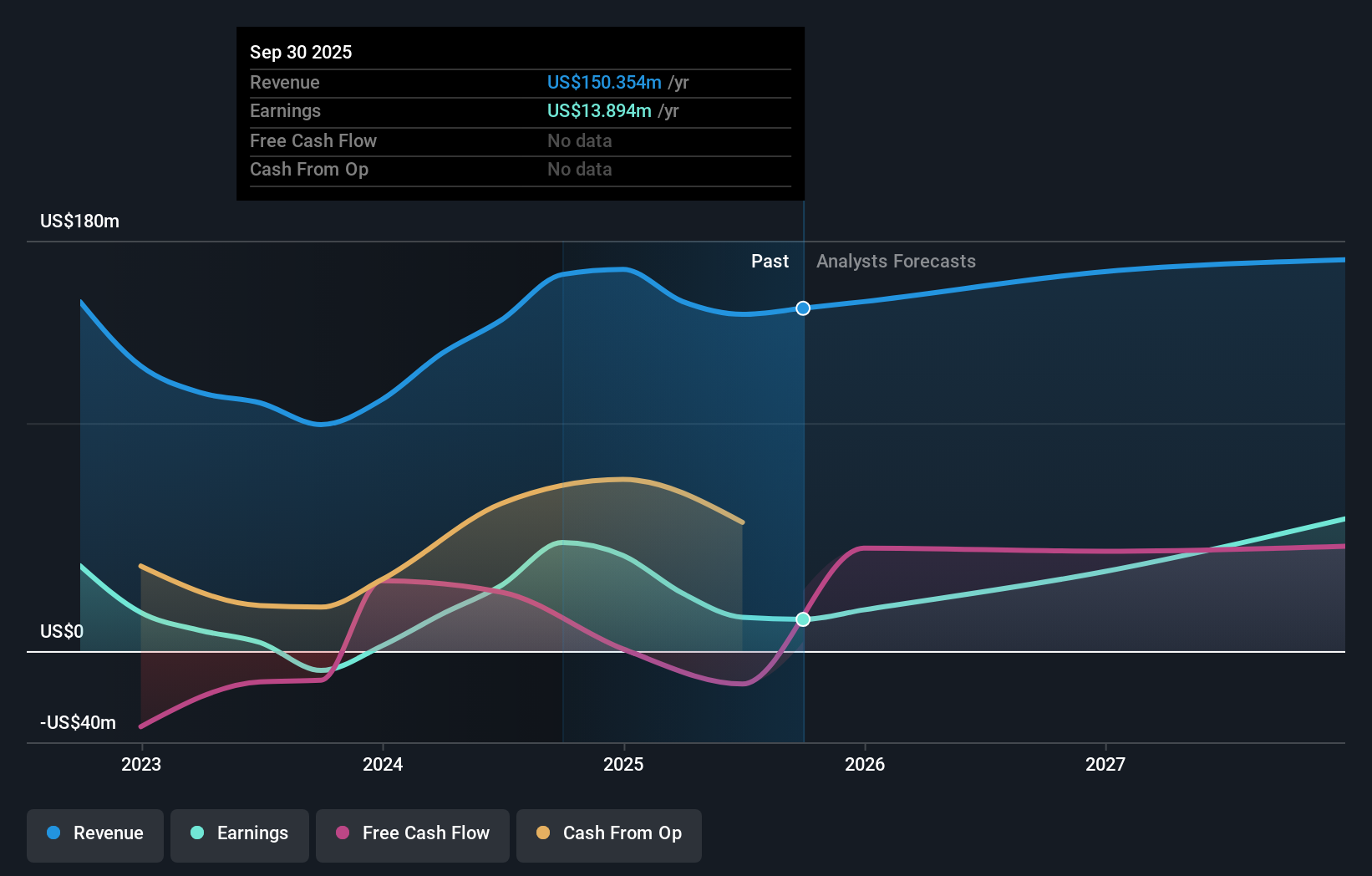The height and width of the screenshot is (876, 1372).
Task: Select the Revenue data point marker on the chart
Action: click(x=803, y=308)
